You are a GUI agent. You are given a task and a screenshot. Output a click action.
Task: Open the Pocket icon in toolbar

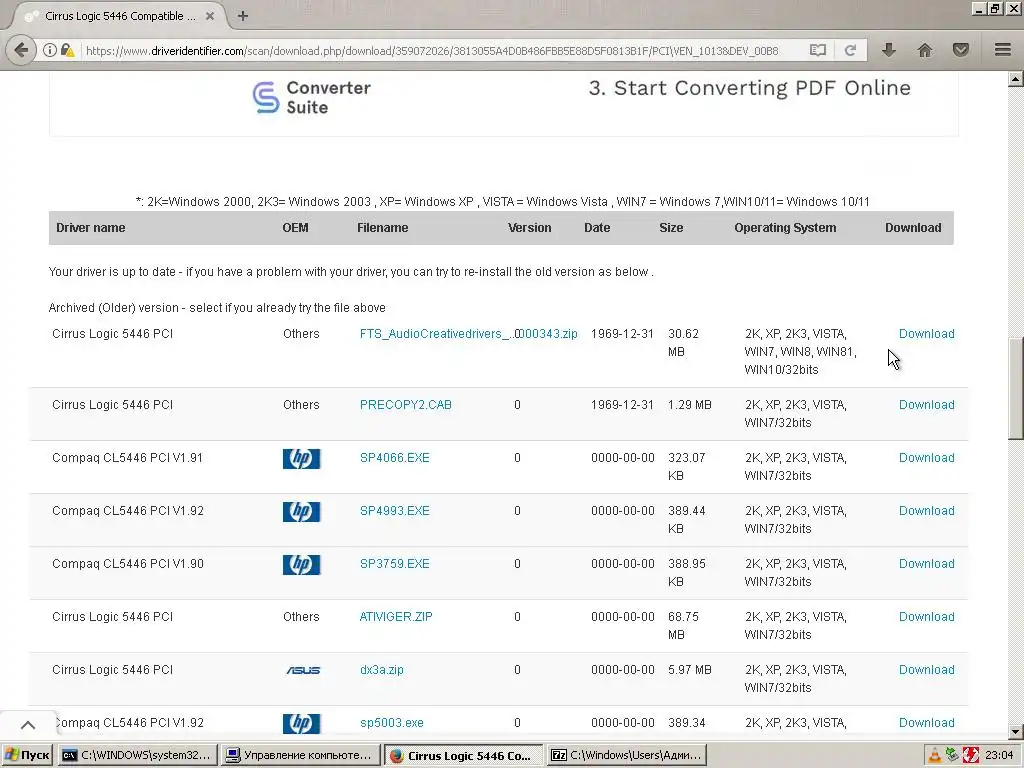[x=961, y=50]
